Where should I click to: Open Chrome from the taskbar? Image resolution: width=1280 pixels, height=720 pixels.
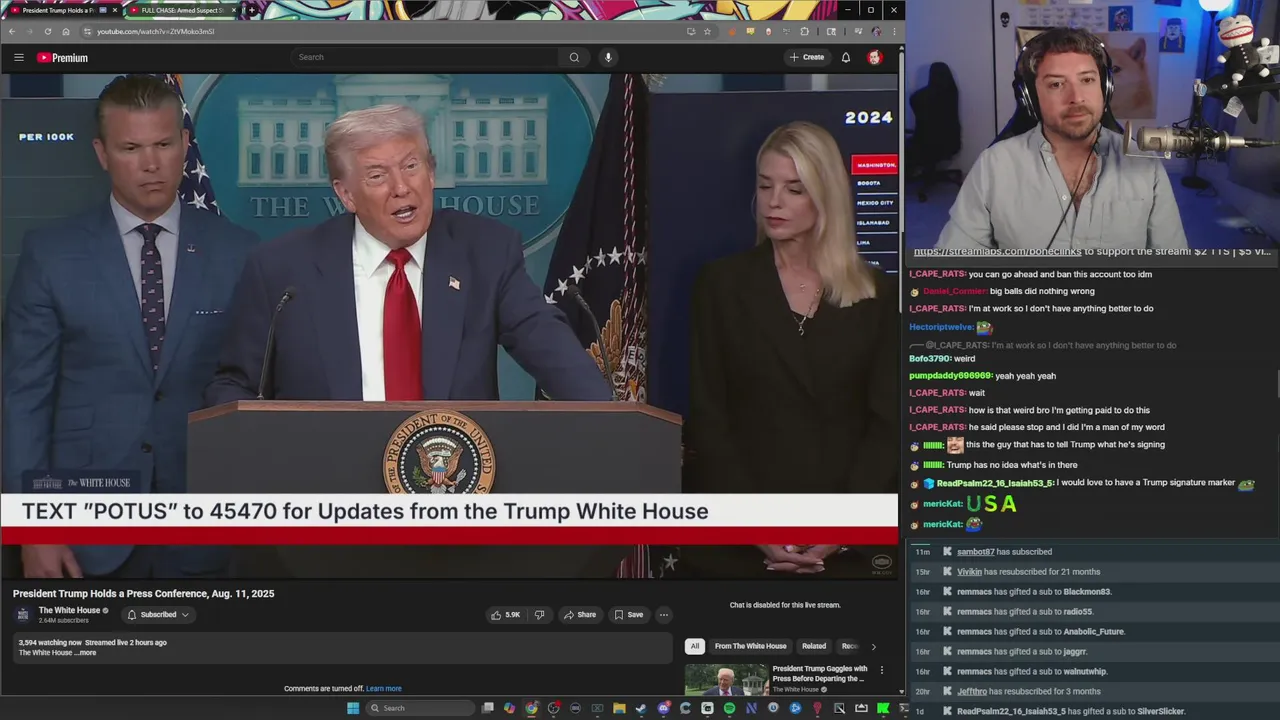[x=531, y=708]
